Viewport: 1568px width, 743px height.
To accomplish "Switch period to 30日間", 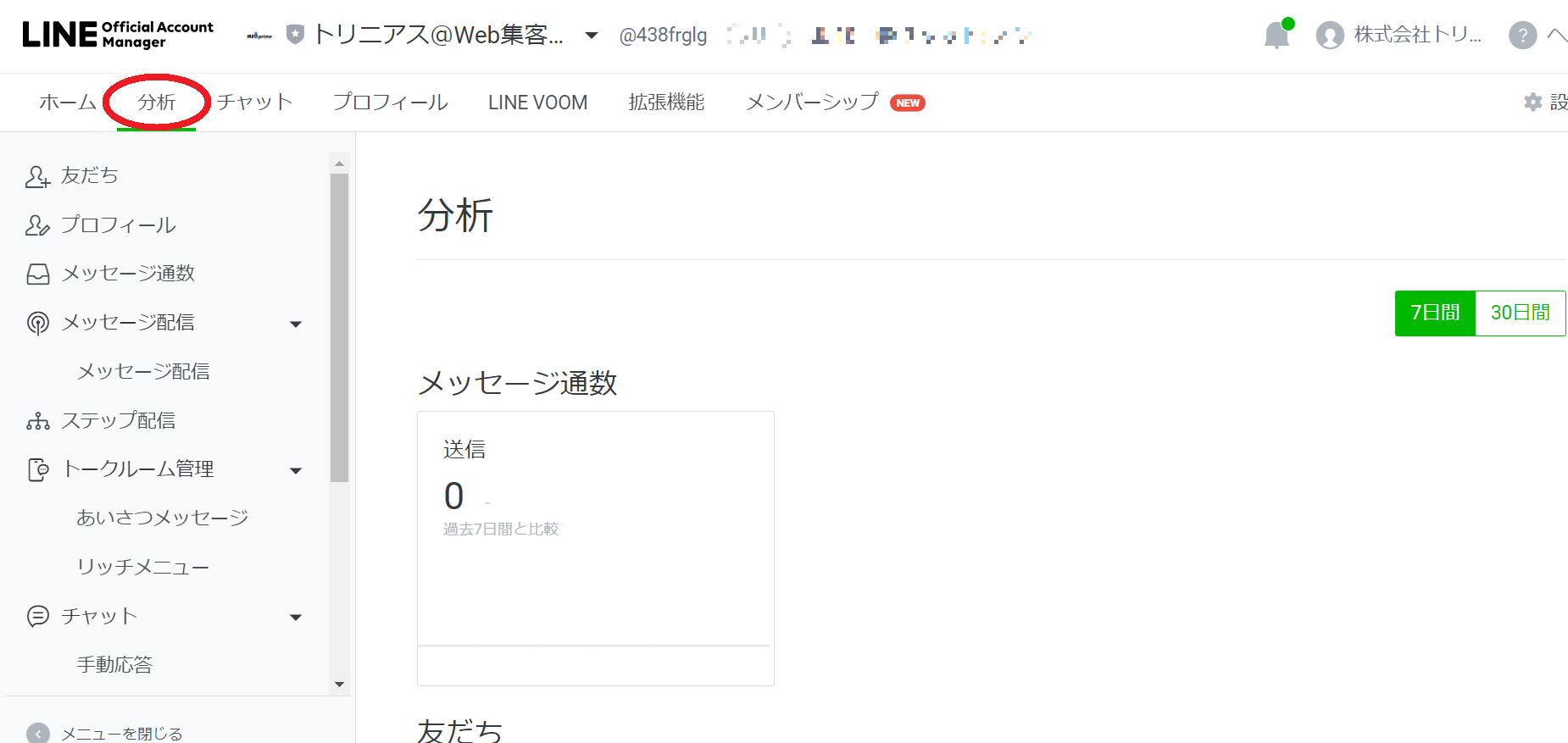I will click(x=1520, y=313).
